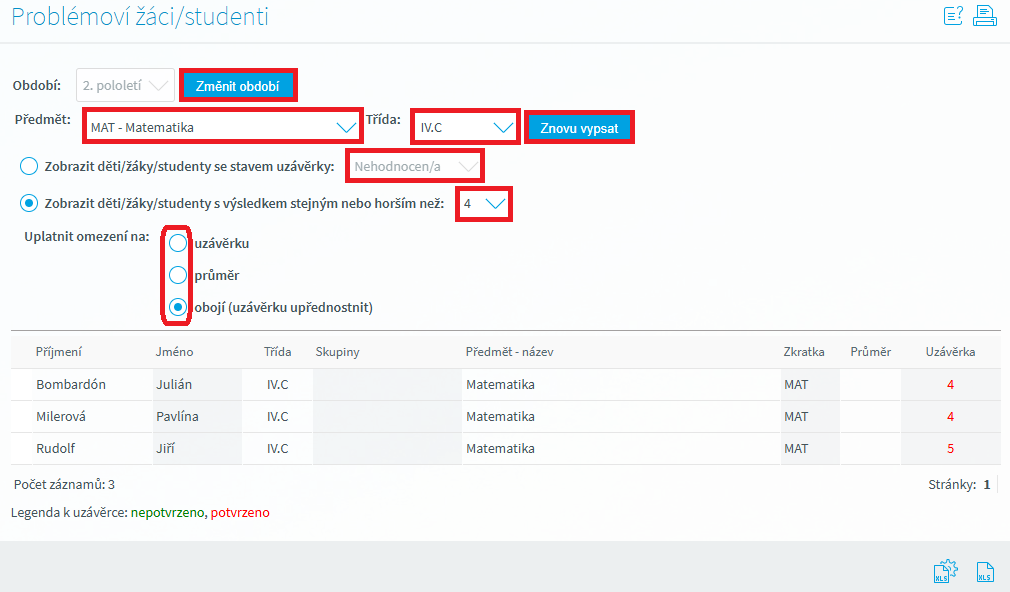Select radio 'výsledkem stejným nebo horším než'

point(29,203)
